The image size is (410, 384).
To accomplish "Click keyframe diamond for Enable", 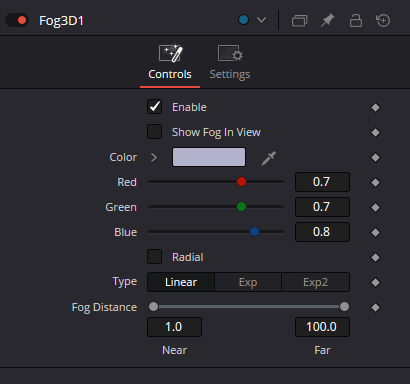I will pos(375,107).
